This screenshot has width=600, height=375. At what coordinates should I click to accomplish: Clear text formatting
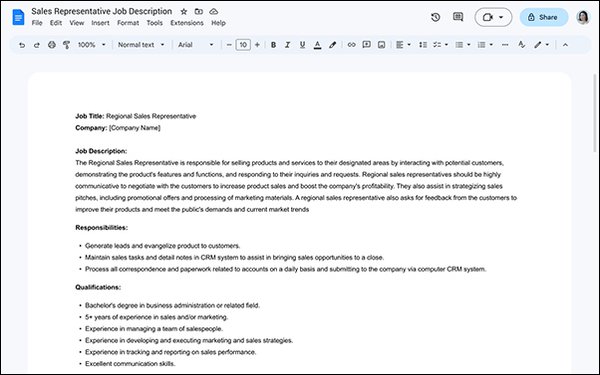click(521, 45)
